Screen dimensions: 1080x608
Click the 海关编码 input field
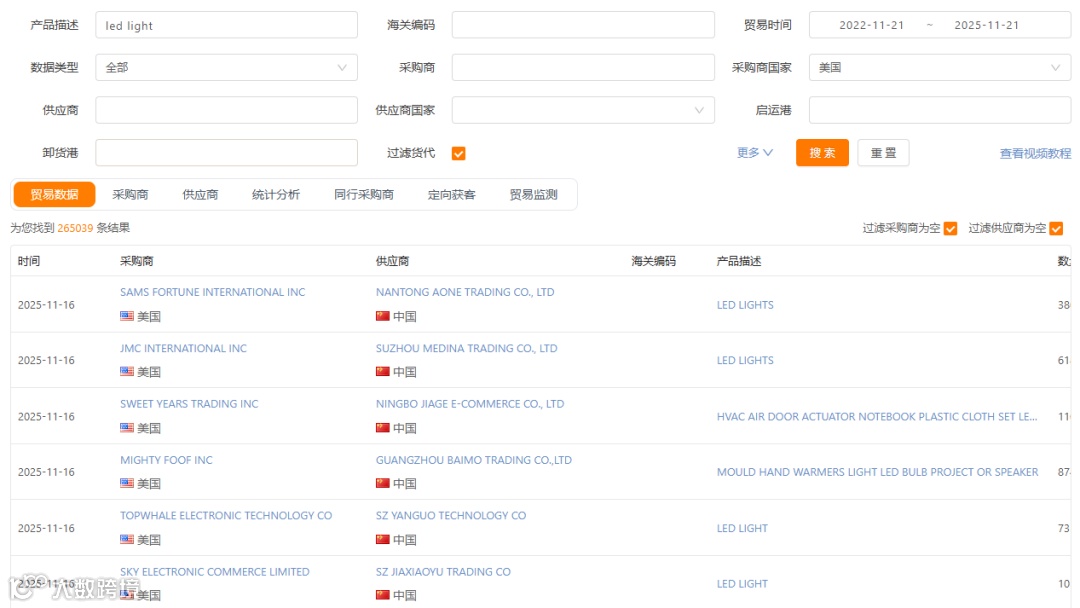(583, 25)
